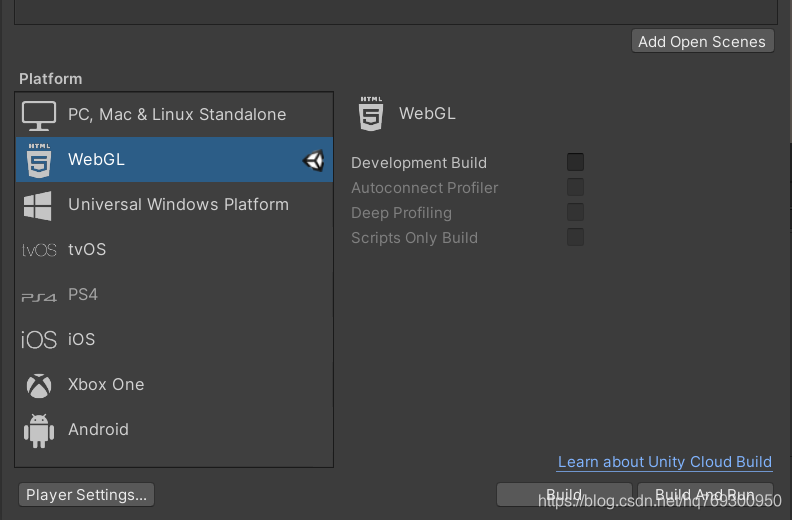The image size is (792, 520).
Task: Click Build And Run
Action: pos(705,494)
